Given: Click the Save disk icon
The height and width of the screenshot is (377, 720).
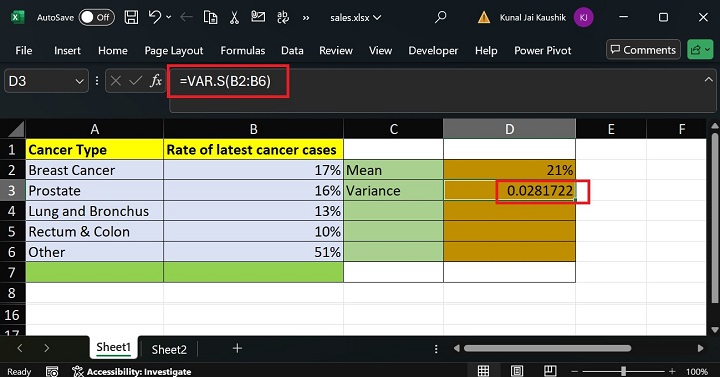Looking at the screenshot, I should [131, 17].
